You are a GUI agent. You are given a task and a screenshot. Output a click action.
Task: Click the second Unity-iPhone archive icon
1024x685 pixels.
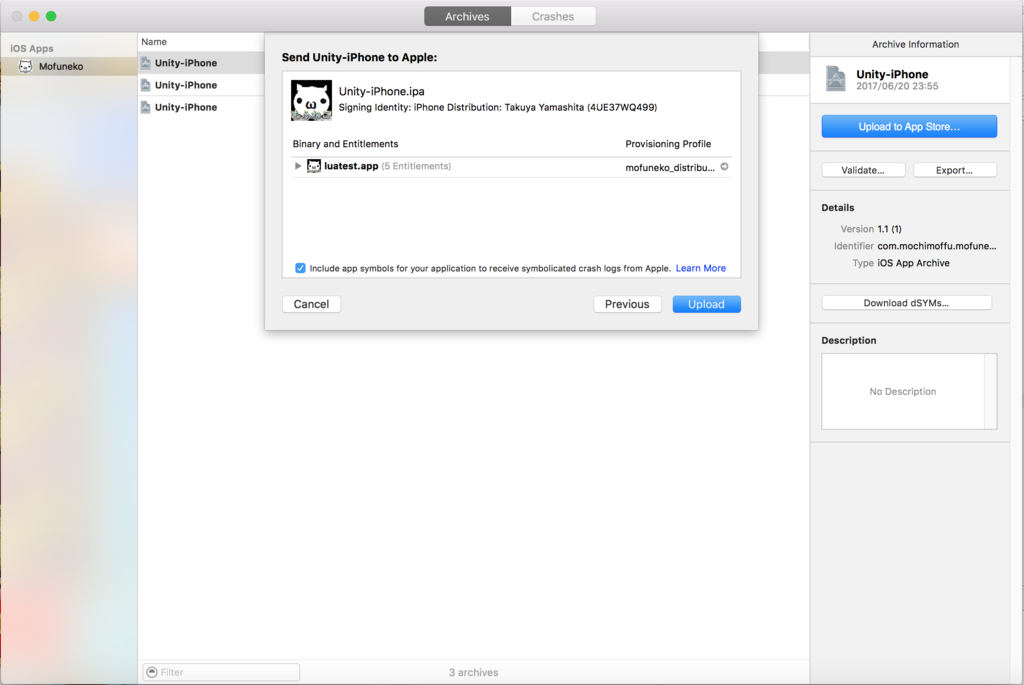[x=146, y=85]
